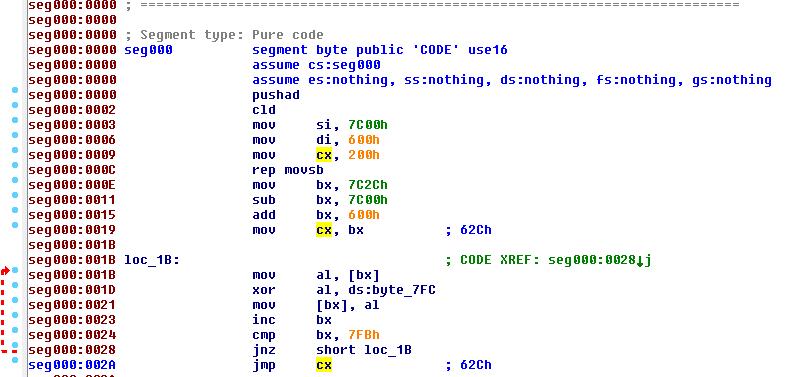
Task: Select highlighted cx in mov cx, 200h
Action: point(324,155)
